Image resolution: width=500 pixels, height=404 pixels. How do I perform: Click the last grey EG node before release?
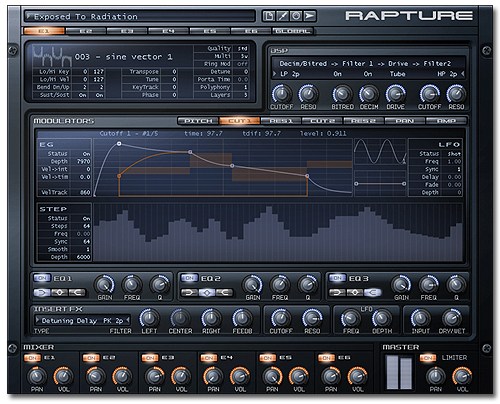click(307, 176)
